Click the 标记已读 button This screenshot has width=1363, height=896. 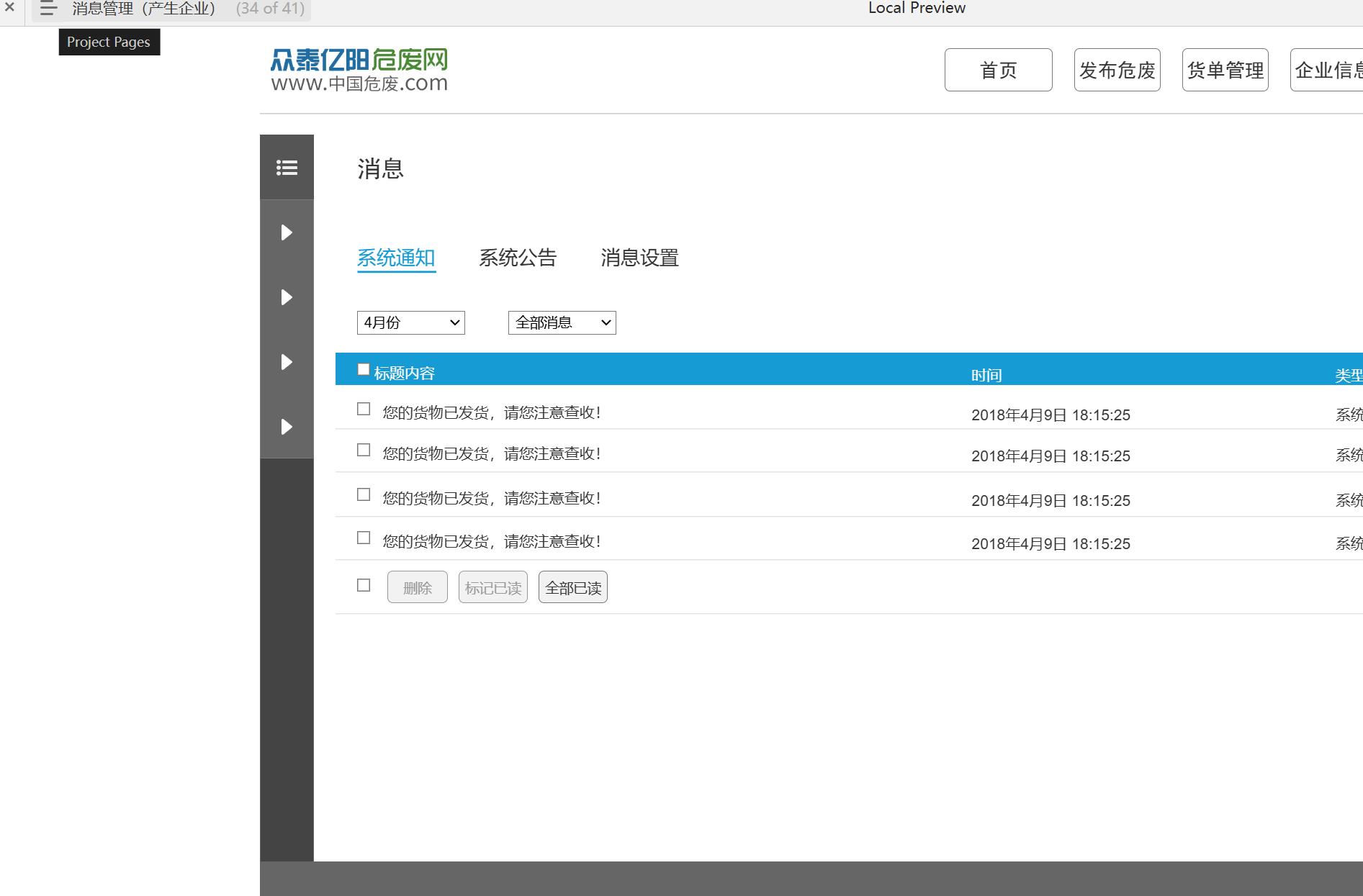pos(493,587)
